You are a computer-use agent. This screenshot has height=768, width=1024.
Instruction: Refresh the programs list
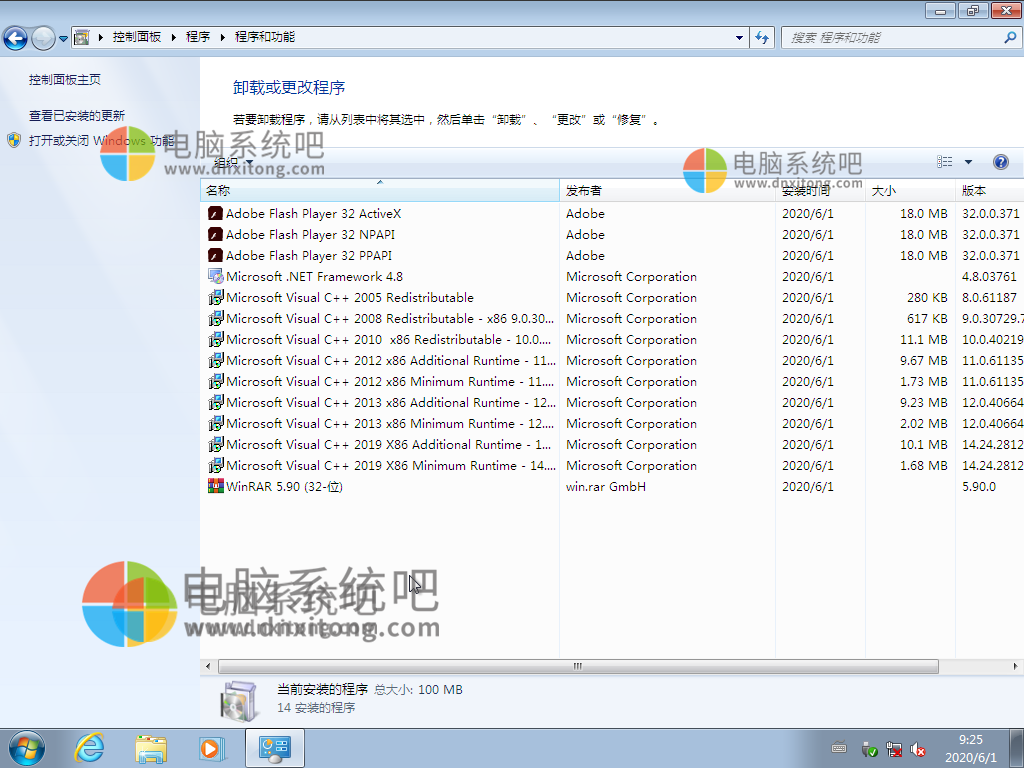point(762,37)
